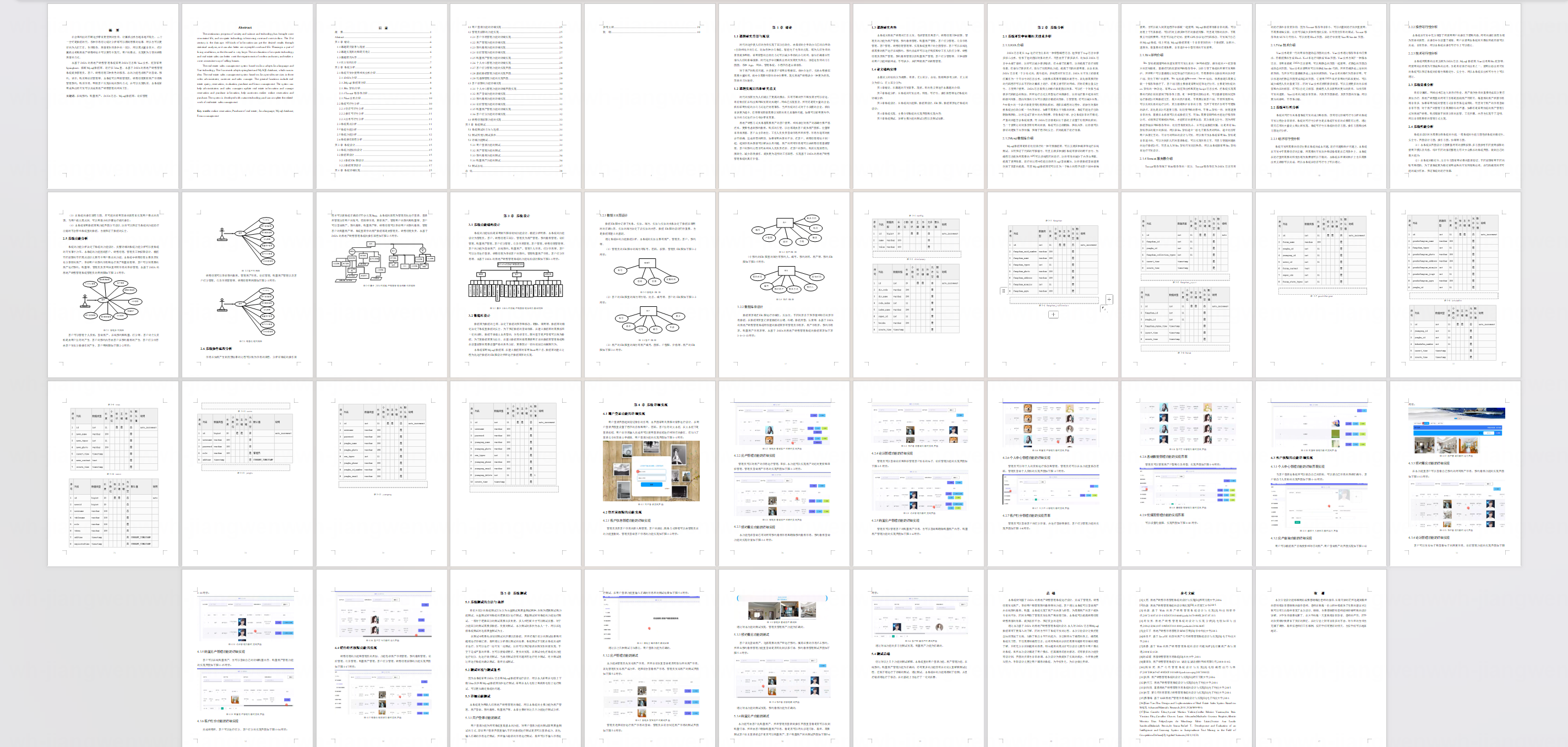This screenshot has height=747, width=1568.
Task: Click the 摘要 heading on the first page
Action: coord(113,30)
